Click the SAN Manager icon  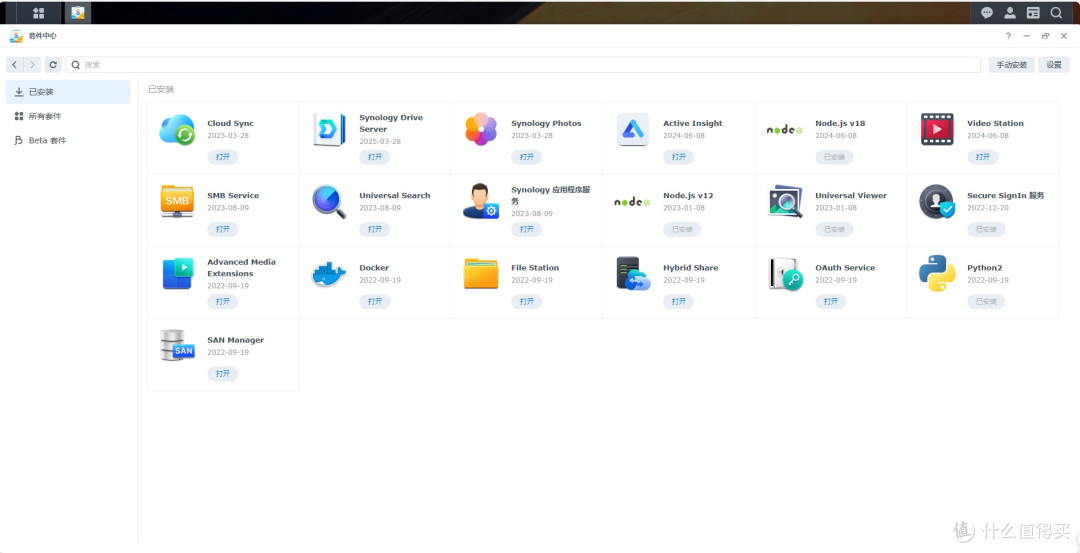[x=177, y=346]
